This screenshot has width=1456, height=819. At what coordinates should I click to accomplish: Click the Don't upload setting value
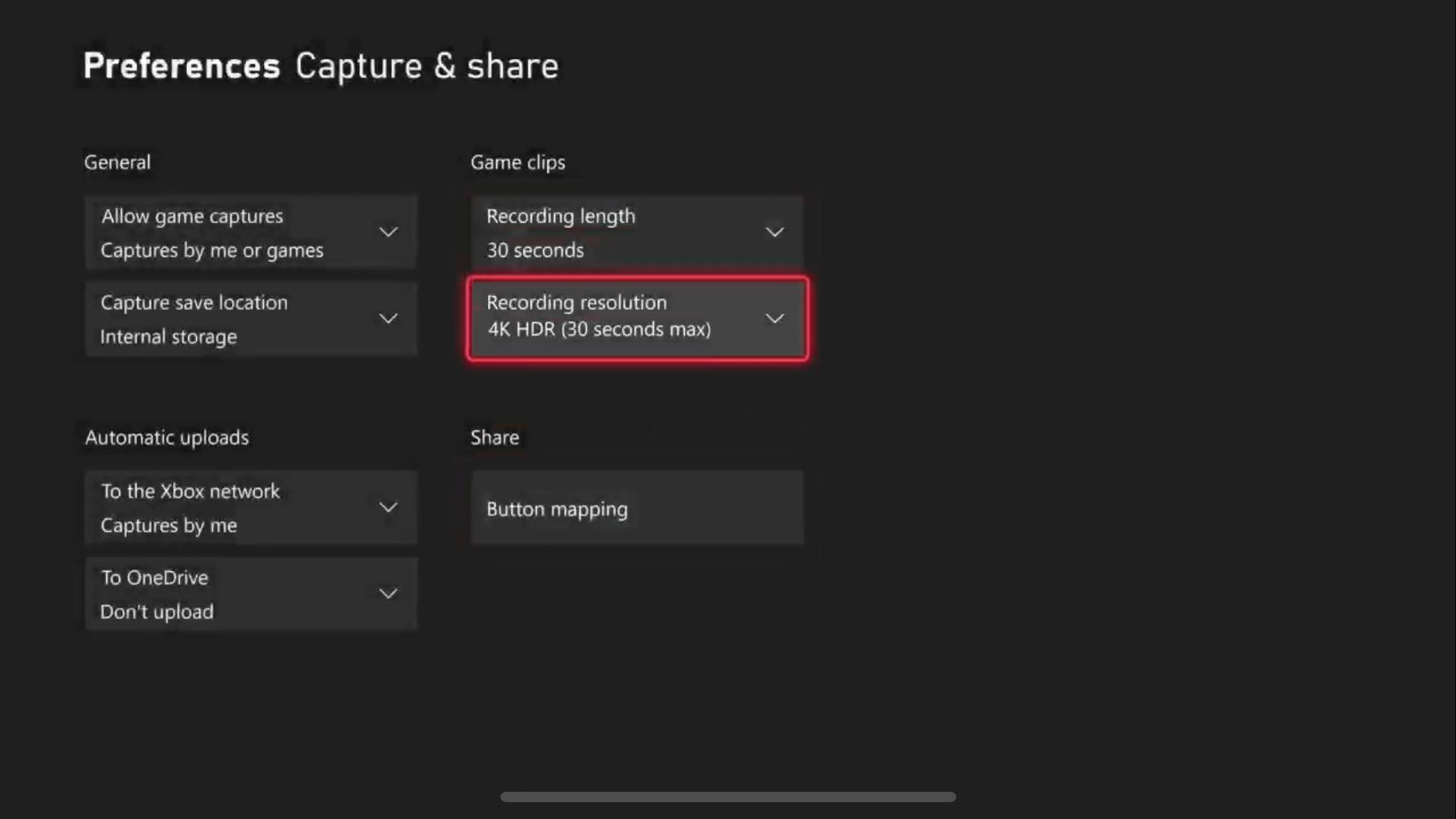point(156,611)
